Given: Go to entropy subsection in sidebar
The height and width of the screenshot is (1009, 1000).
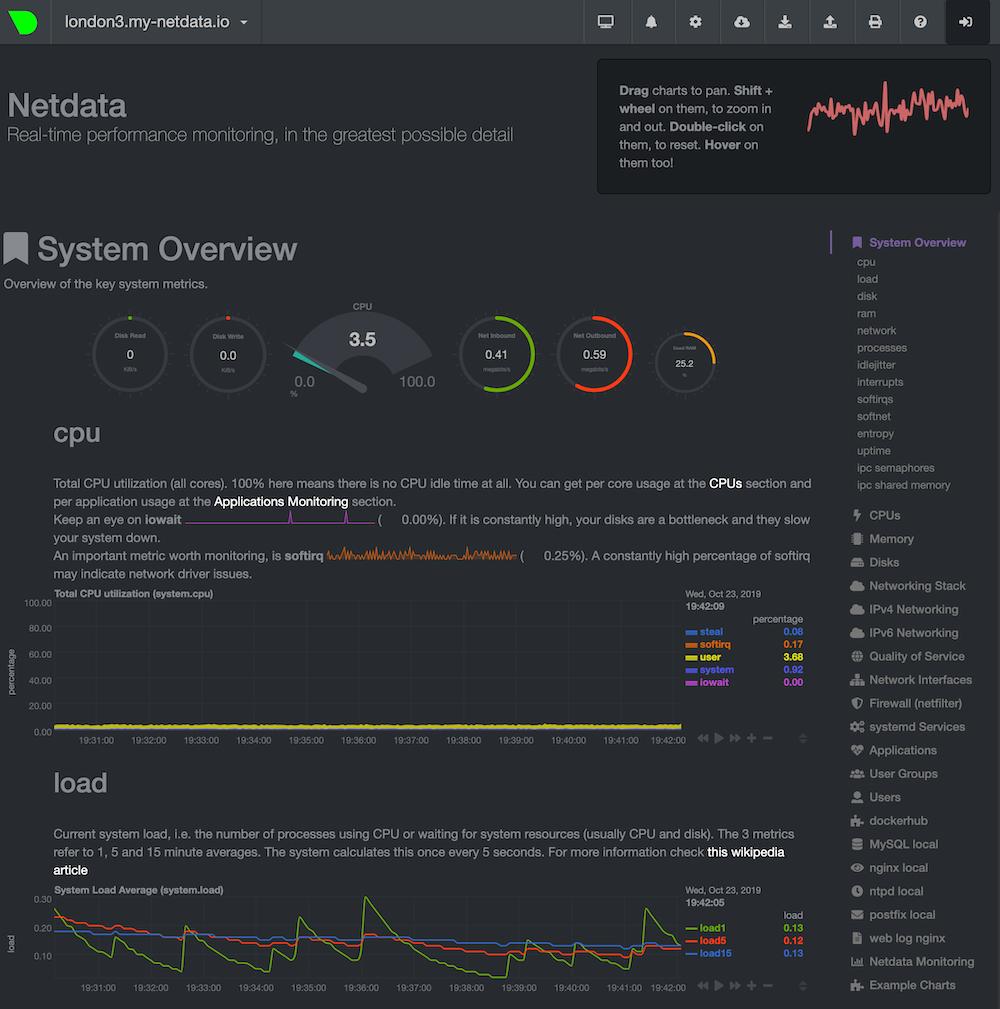Looking at the screenshot, I should pos(875,434).
